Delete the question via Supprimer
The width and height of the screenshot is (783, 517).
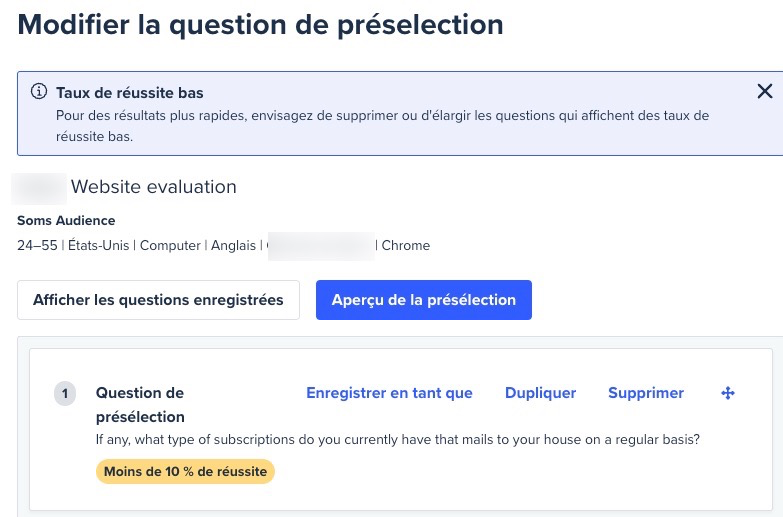coord(646,393)
